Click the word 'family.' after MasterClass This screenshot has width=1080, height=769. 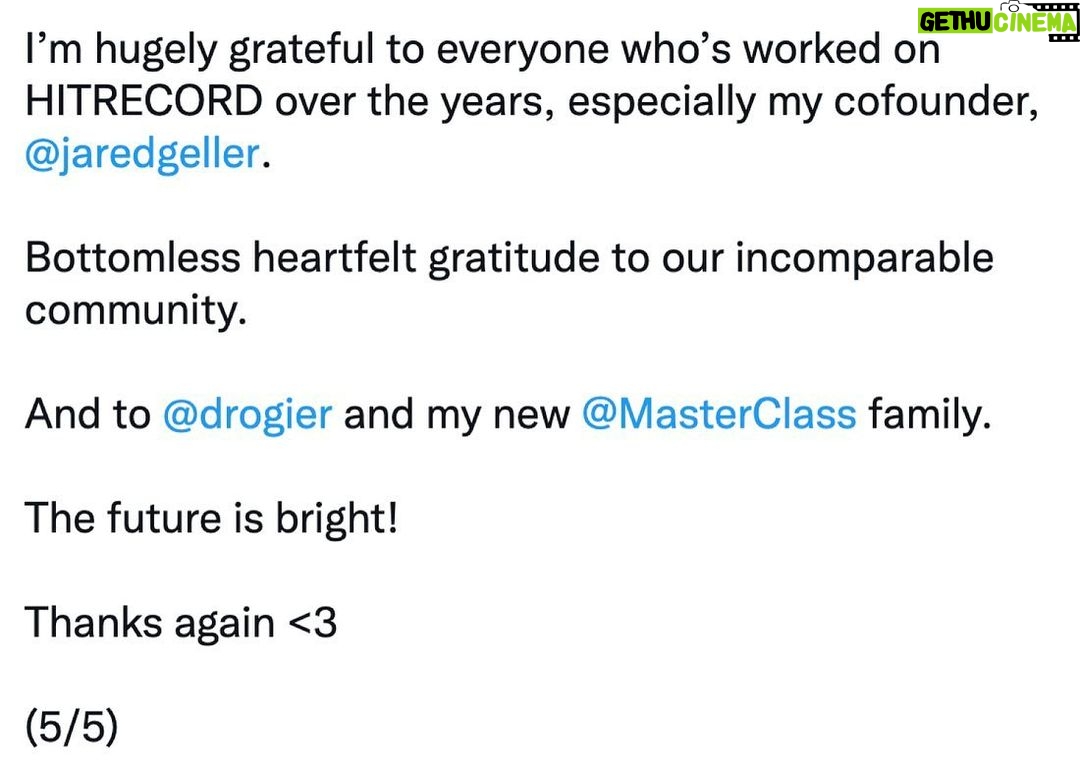click(930, 415)
